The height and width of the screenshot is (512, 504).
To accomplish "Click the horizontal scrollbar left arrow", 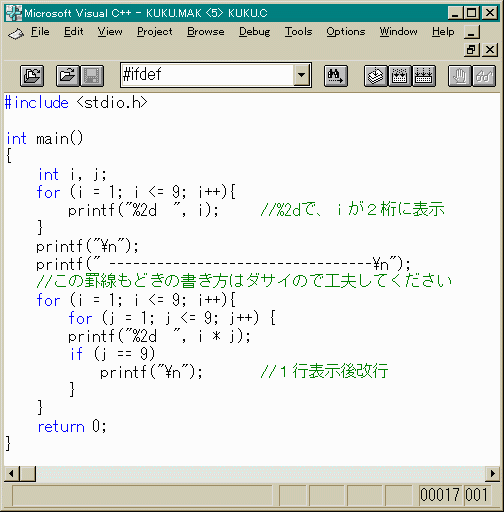I will point(12,473).
